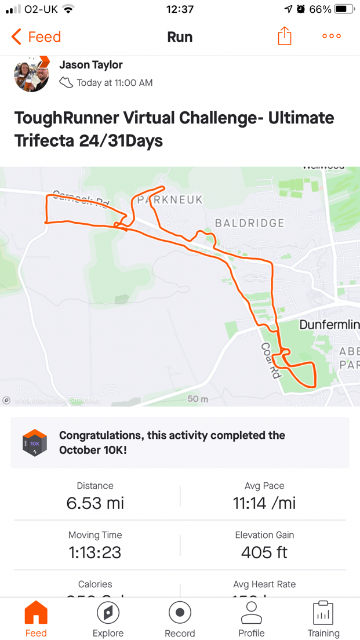The height and width of the screenshot is (640, 360).
Task: Tap the Avg Pace 11:14 /mi stat
Action: (x=264, y=496)
